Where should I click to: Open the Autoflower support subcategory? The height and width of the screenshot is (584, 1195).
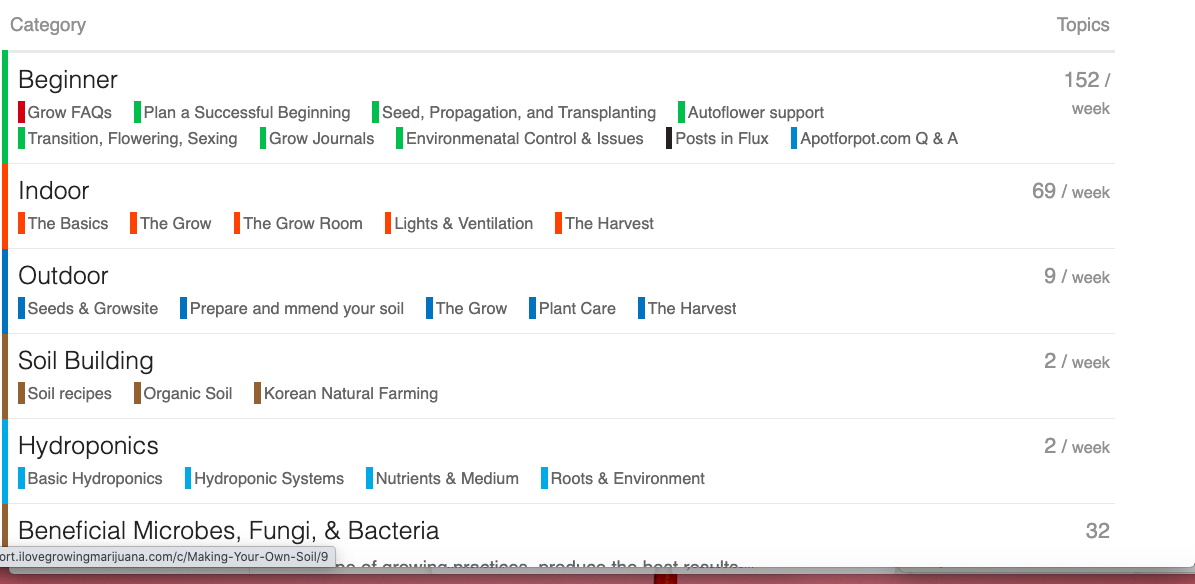click(755, 113)
